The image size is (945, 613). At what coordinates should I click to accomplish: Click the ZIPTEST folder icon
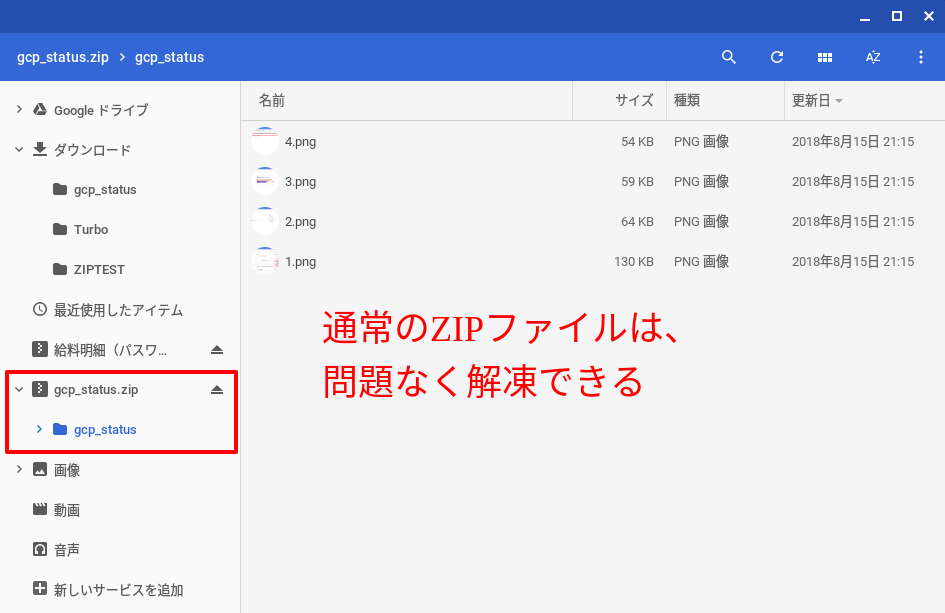pos(60,269)
